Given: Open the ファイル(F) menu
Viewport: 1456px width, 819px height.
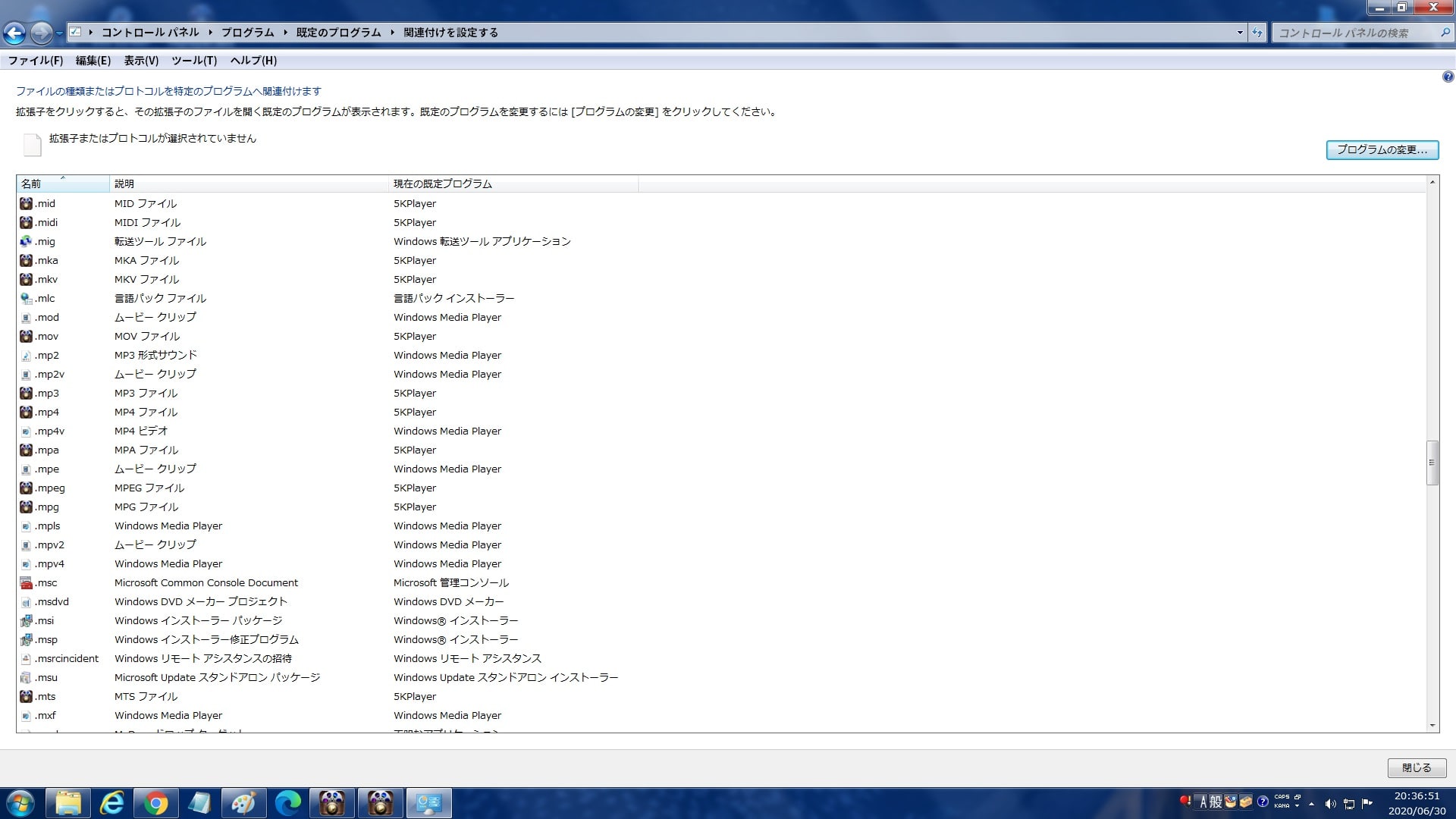Looking at the screenshot, I should click(36, 61).
